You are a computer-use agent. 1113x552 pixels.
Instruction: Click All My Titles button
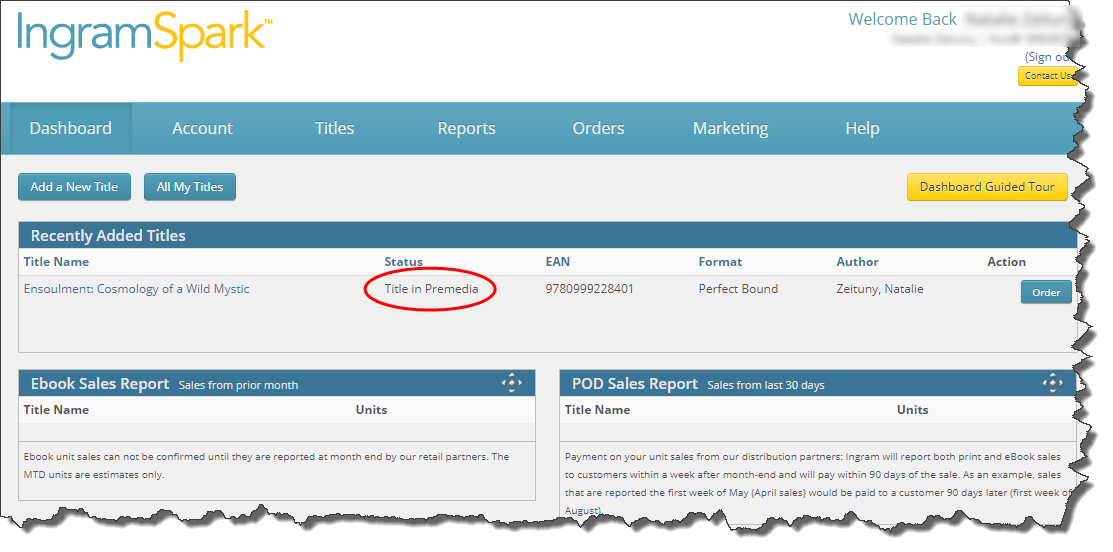point(190,187)
